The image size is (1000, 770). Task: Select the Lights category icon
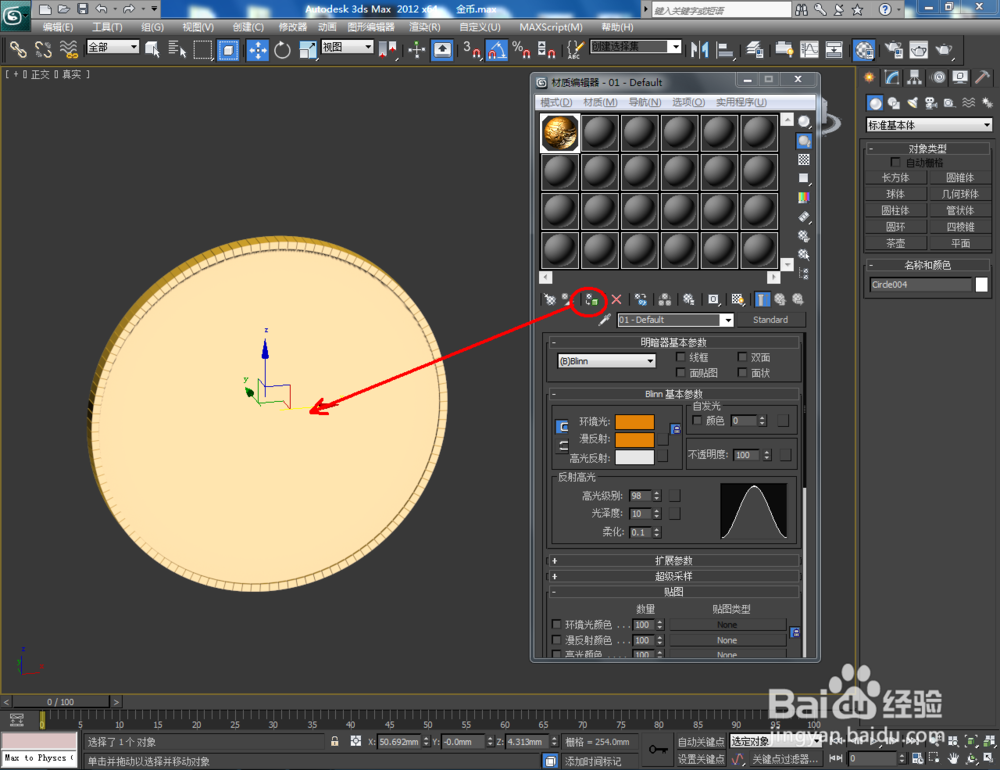913,103
